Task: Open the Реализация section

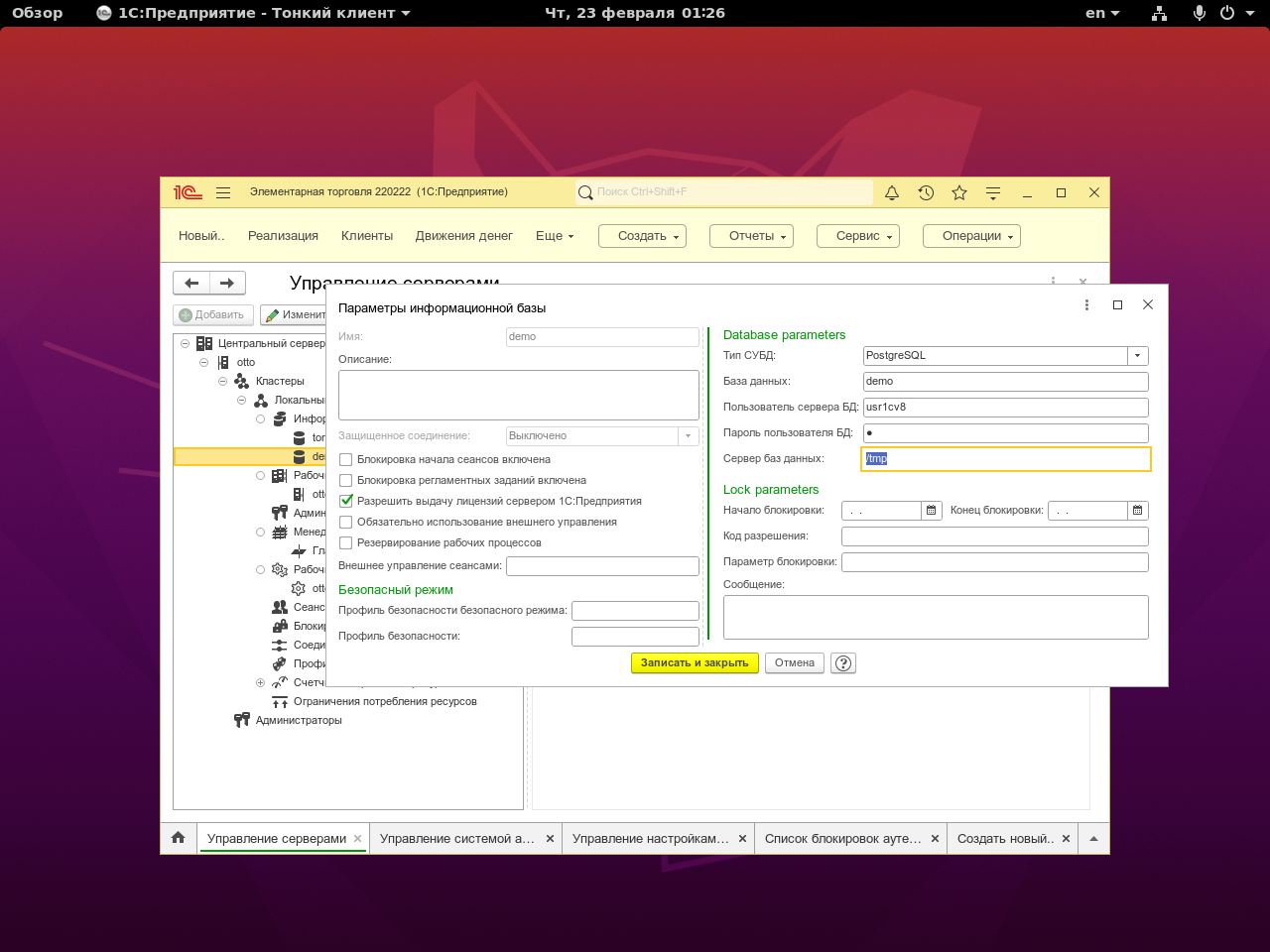Action: pos(283,236)
